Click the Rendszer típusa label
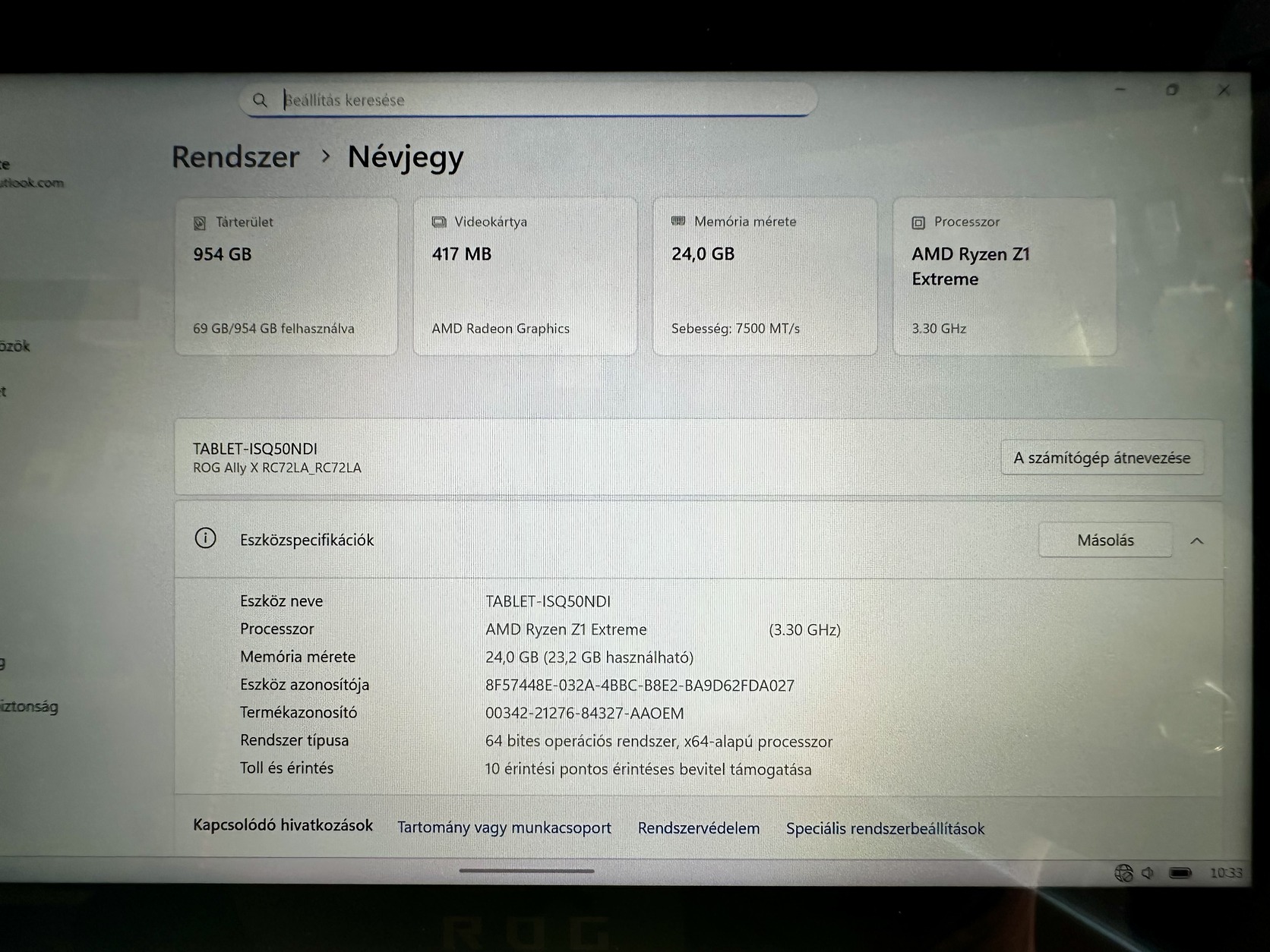The width and height of the screenshot is (1270, 952). [295, 740]
